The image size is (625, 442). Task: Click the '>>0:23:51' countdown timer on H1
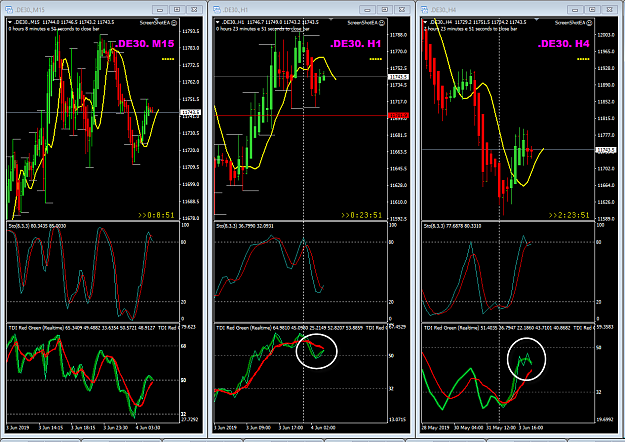[362, 215]
